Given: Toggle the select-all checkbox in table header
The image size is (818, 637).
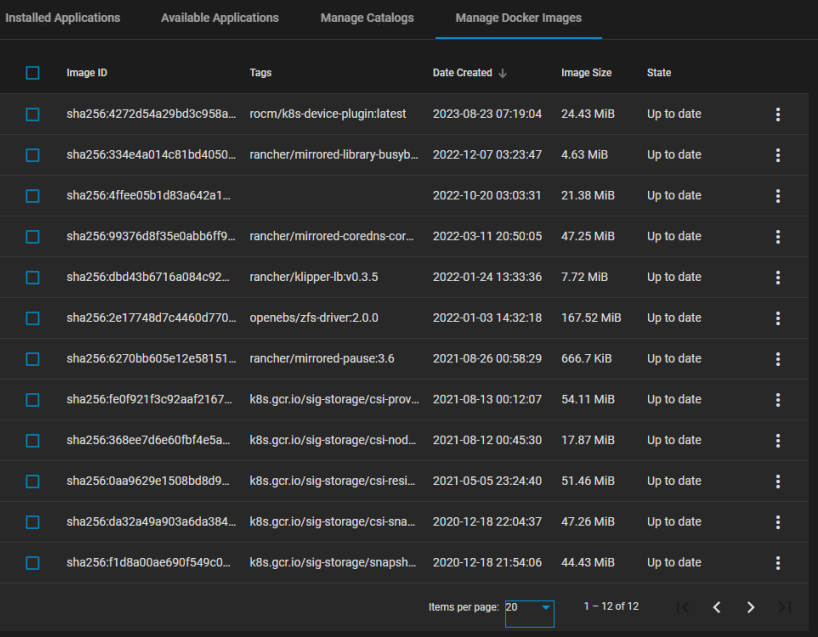Looking at the screenshot, I should coord(33,73).
